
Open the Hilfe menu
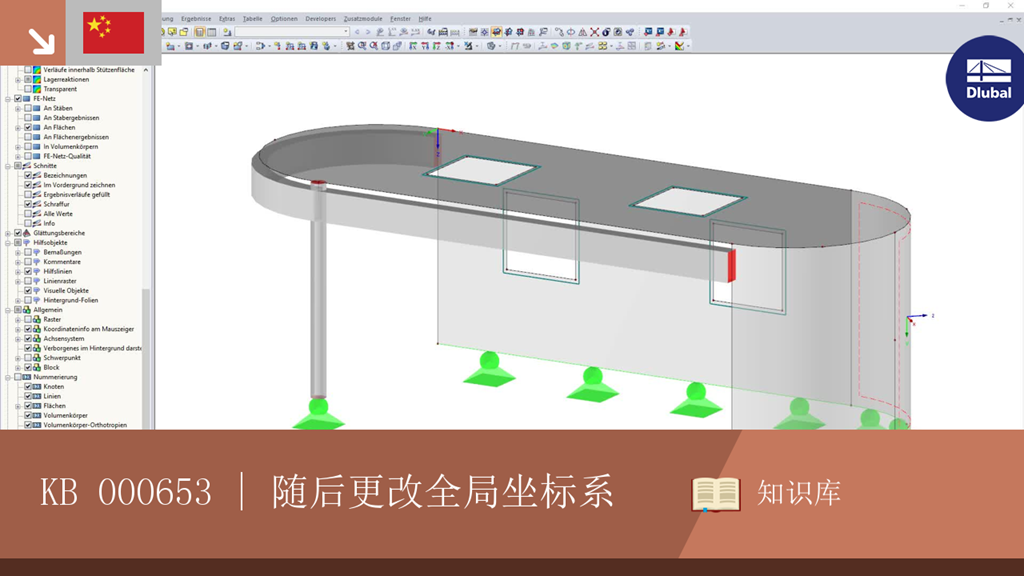click(424, 19)
